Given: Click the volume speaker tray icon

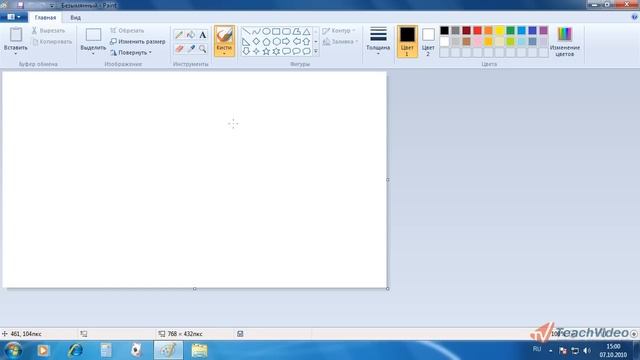Looking at the screenshot, I should 587,351.
